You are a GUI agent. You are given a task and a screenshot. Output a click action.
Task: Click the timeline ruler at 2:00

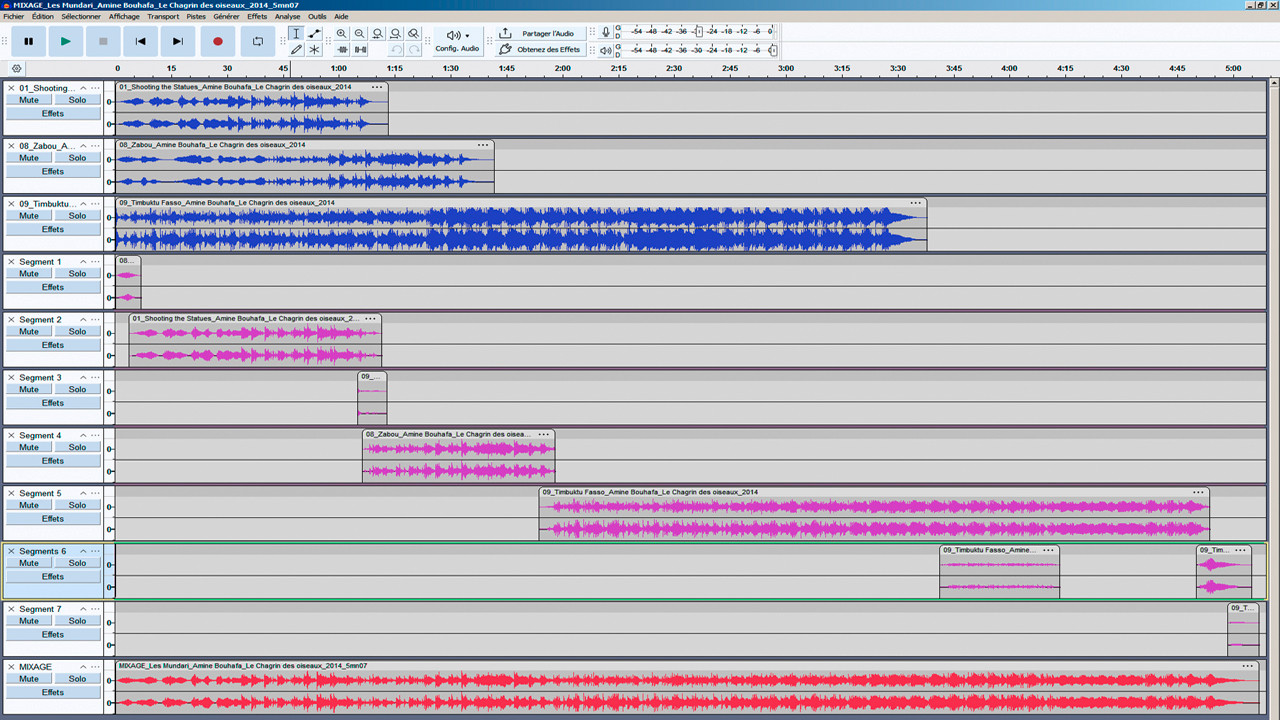point(561,69)
